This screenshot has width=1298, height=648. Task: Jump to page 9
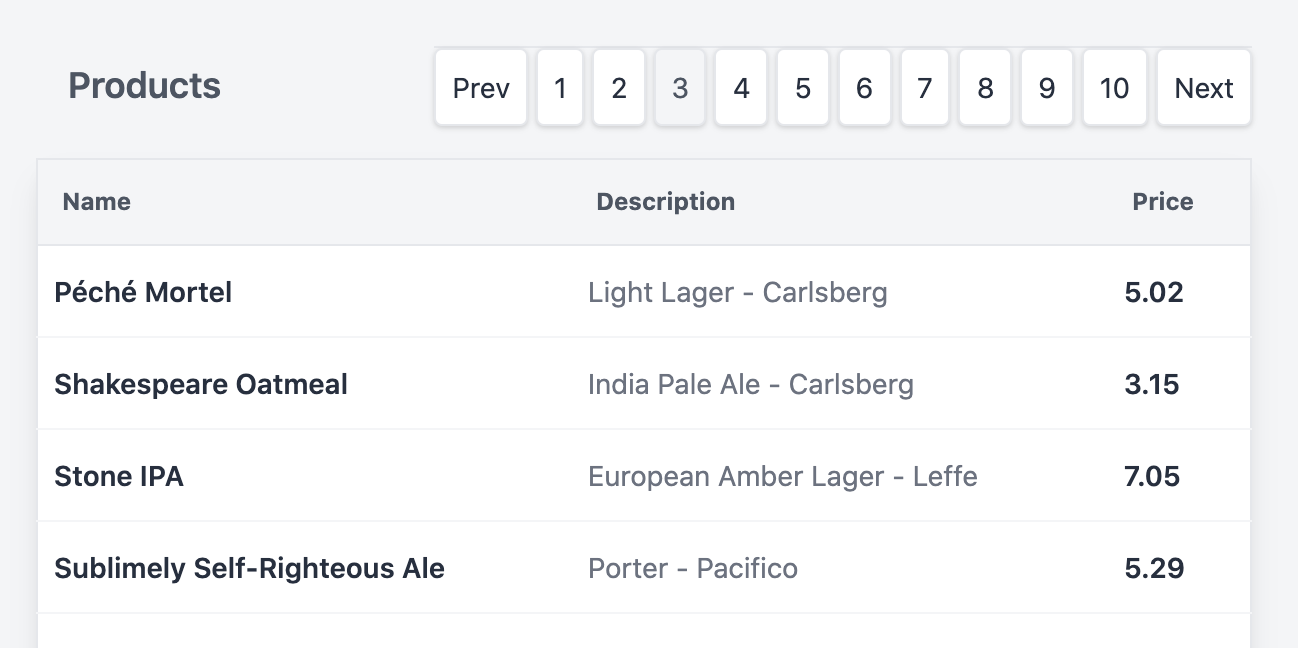click(x=1047, y=88)
